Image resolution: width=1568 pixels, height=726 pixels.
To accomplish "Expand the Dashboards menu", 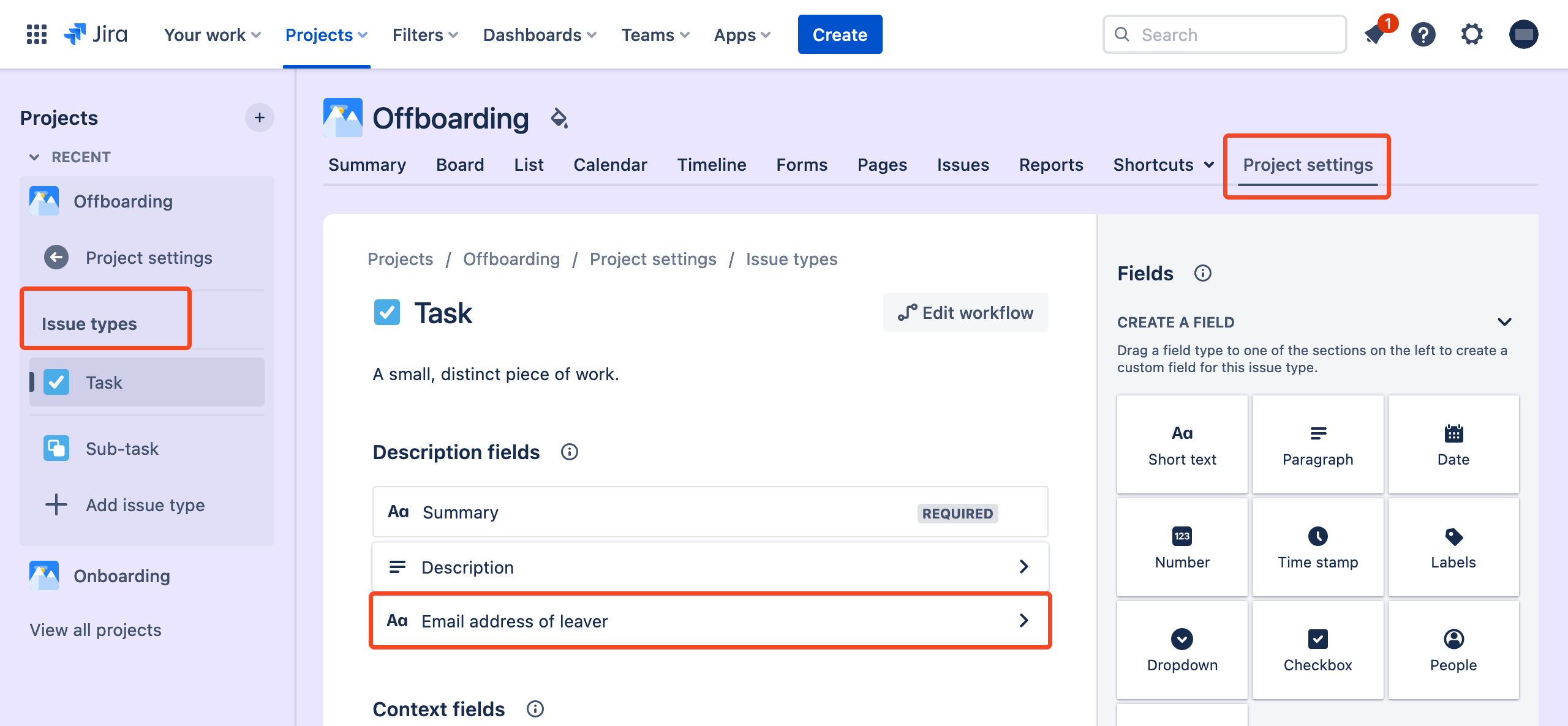I will pyautogui.click(x=540, y=35).
